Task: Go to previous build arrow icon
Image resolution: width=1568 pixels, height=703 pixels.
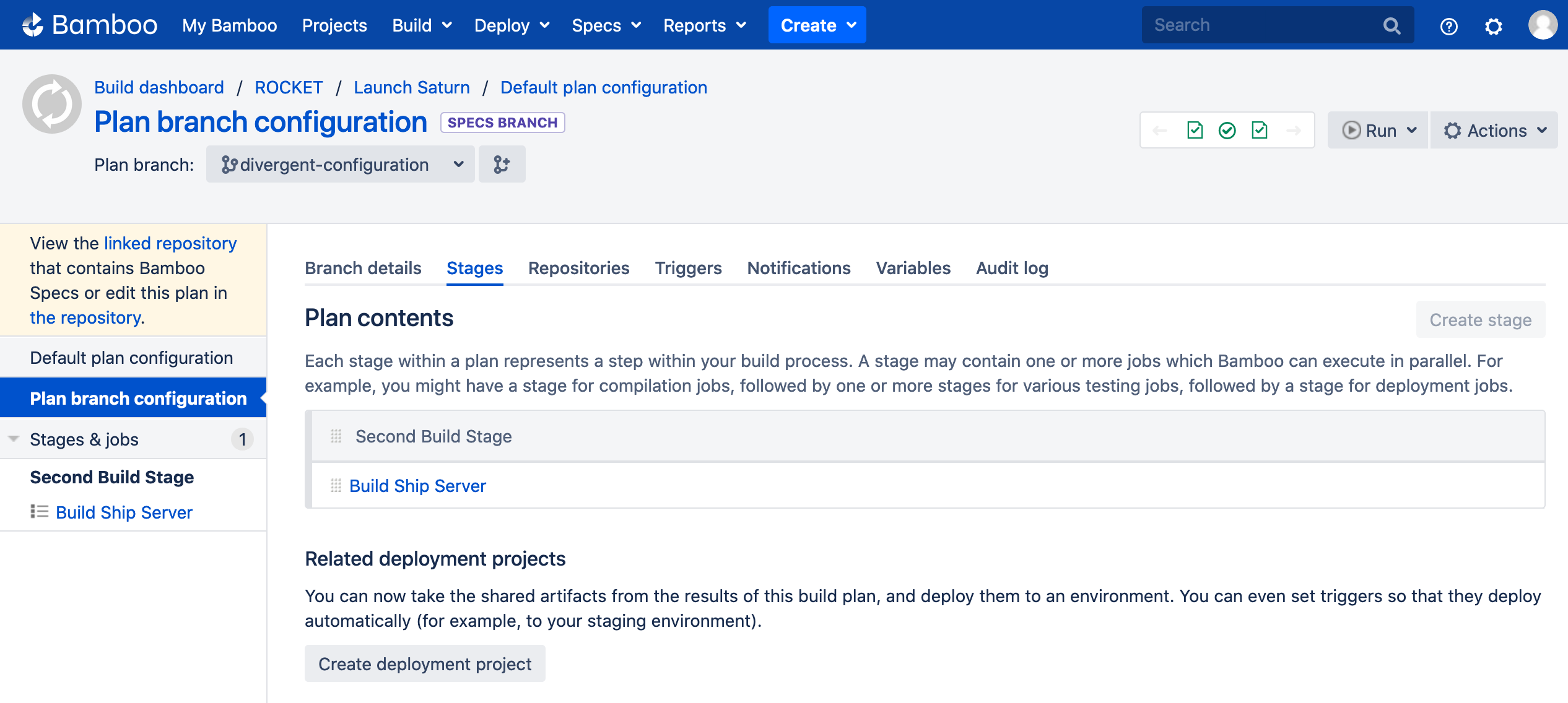Action: click(1160, 131)
